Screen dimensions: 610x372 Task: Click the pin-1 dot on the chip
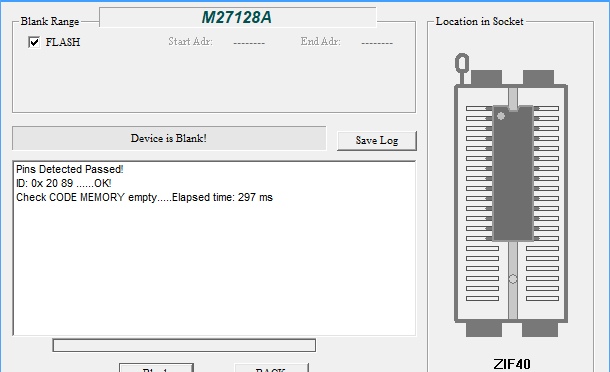tap(501, 116)
